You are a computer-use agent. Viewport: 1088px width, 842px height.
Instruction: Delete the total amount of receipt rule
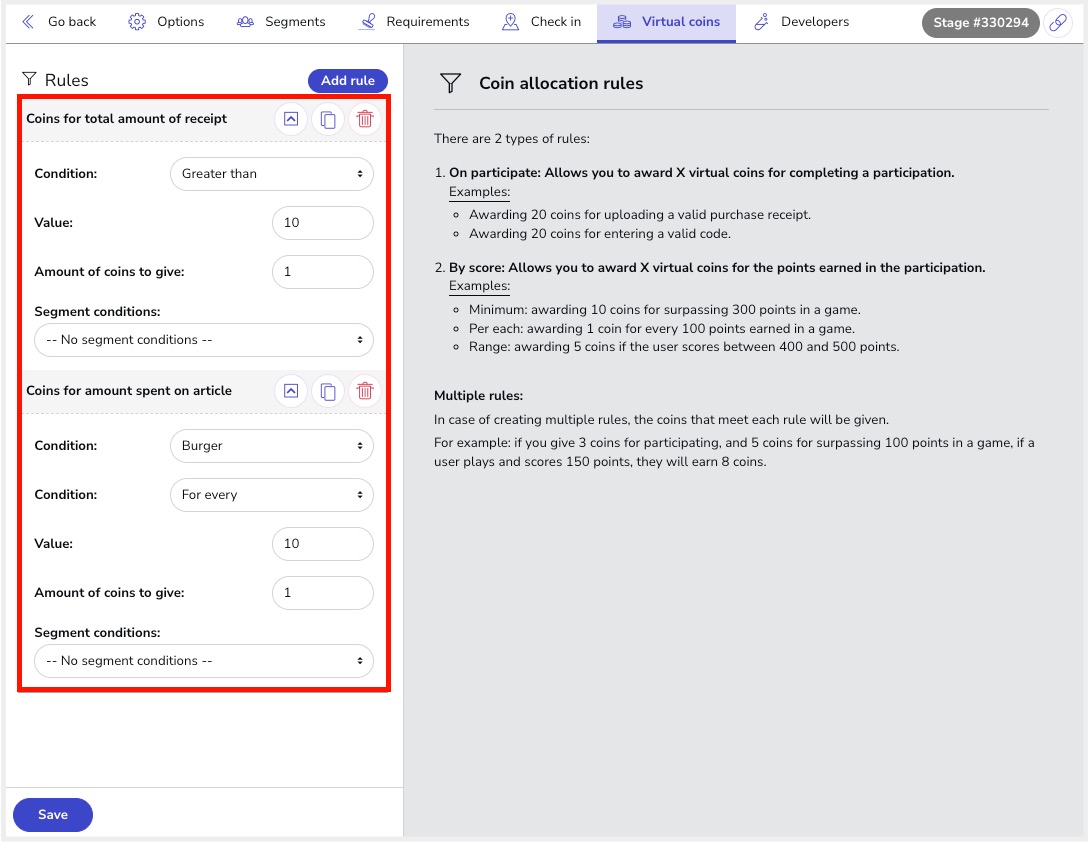(365, 119)
